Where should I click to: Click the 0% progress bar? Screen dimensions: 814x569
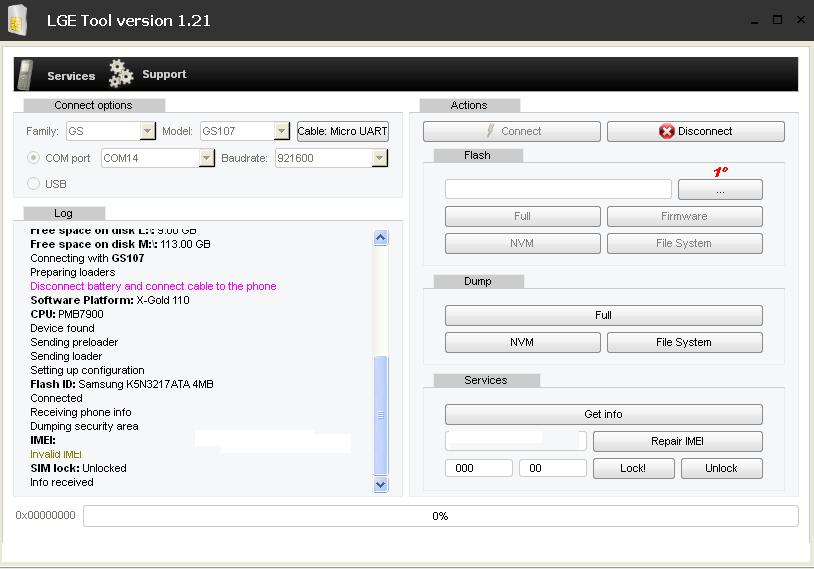tap(440, 516)
